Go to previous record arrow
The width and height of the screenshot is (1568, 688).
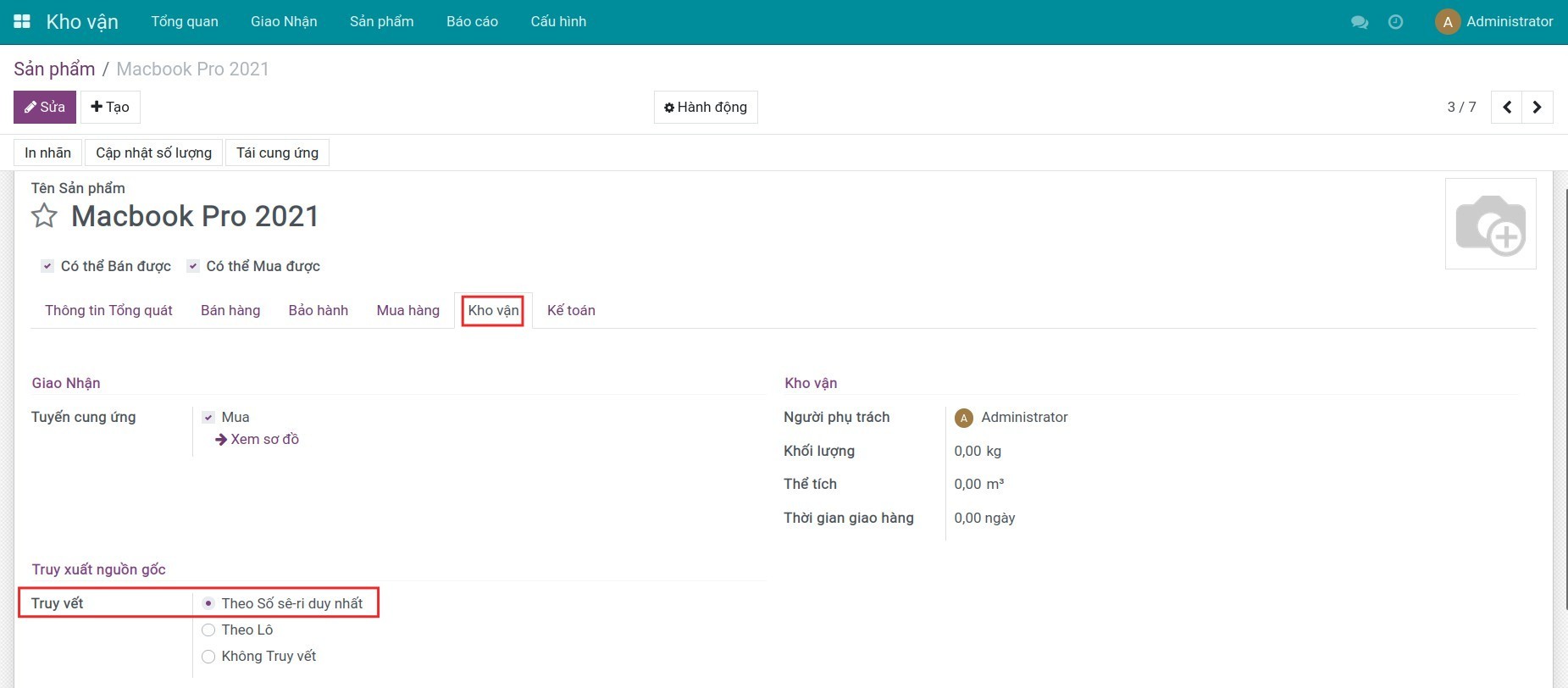click(1506, 108)
